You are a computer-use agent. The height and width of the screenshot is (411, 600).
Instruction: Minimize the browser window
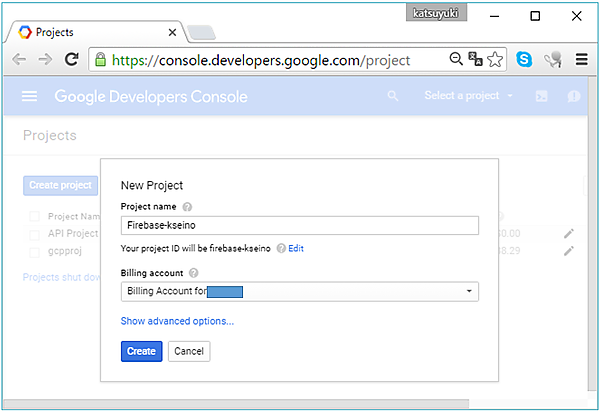pos(494,16)
